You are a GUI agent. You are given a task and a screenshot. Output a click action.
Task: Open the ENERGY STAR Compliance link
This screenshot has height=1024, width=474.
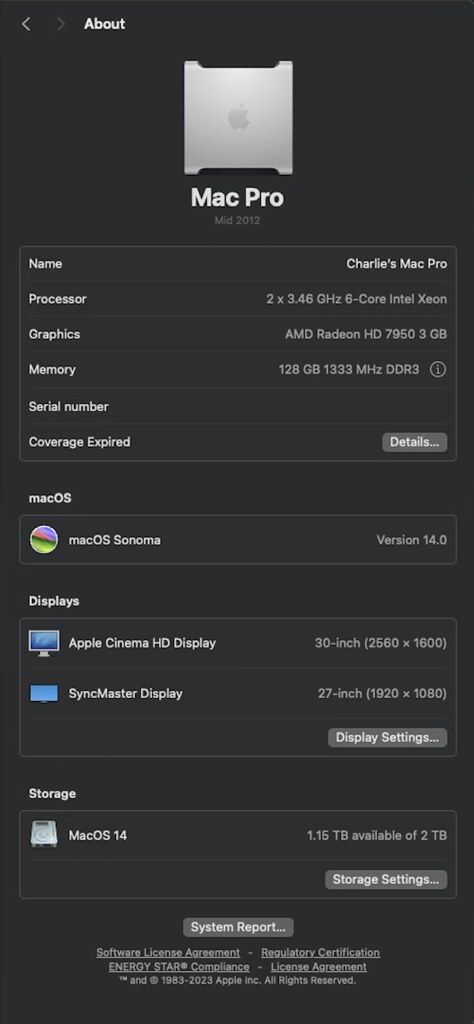click(x=179, y=967)
